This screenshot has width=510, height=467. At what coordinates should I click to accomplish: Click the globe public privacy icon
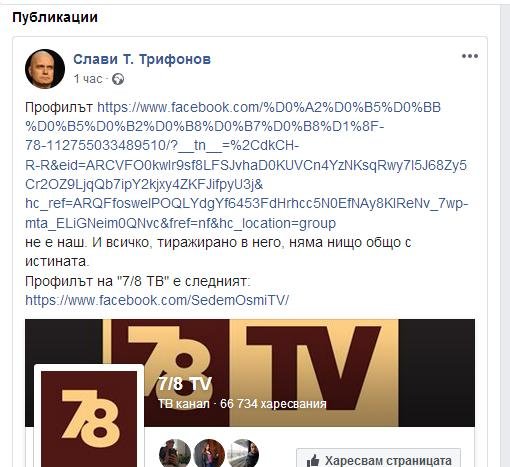pyautogui.click(x=118, y=79)
